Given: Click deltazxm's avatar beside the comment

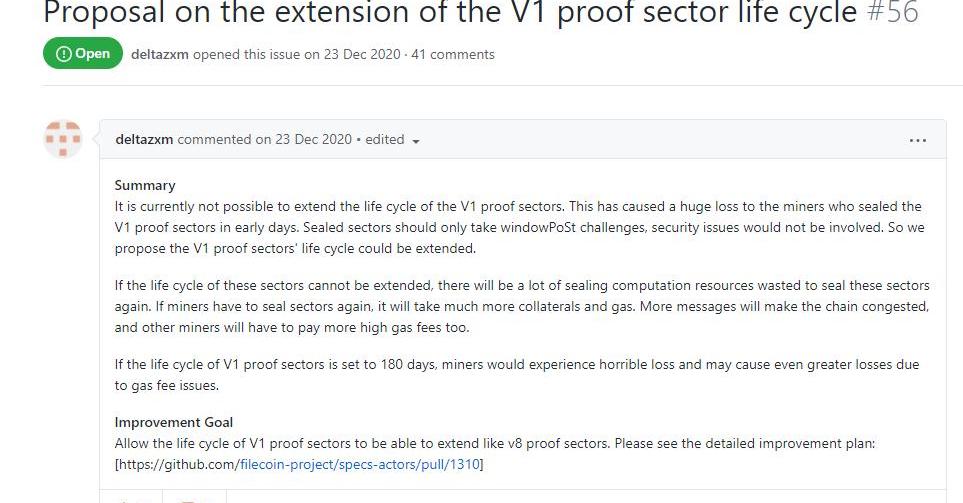Looking at the screenshot, I should (x=63, y=140).
